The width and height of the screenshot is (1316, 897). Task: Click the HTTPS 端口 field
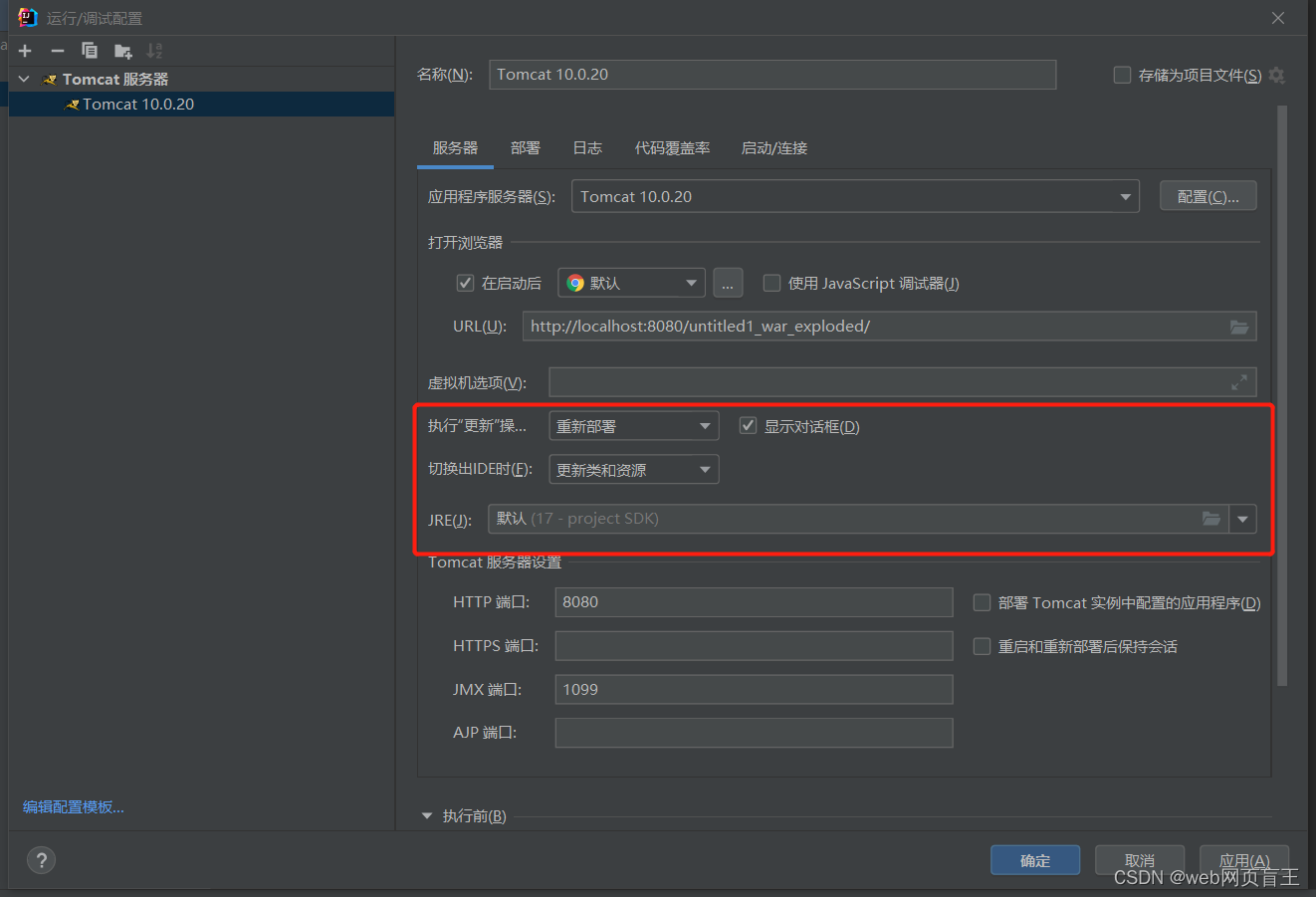[754, 646]
